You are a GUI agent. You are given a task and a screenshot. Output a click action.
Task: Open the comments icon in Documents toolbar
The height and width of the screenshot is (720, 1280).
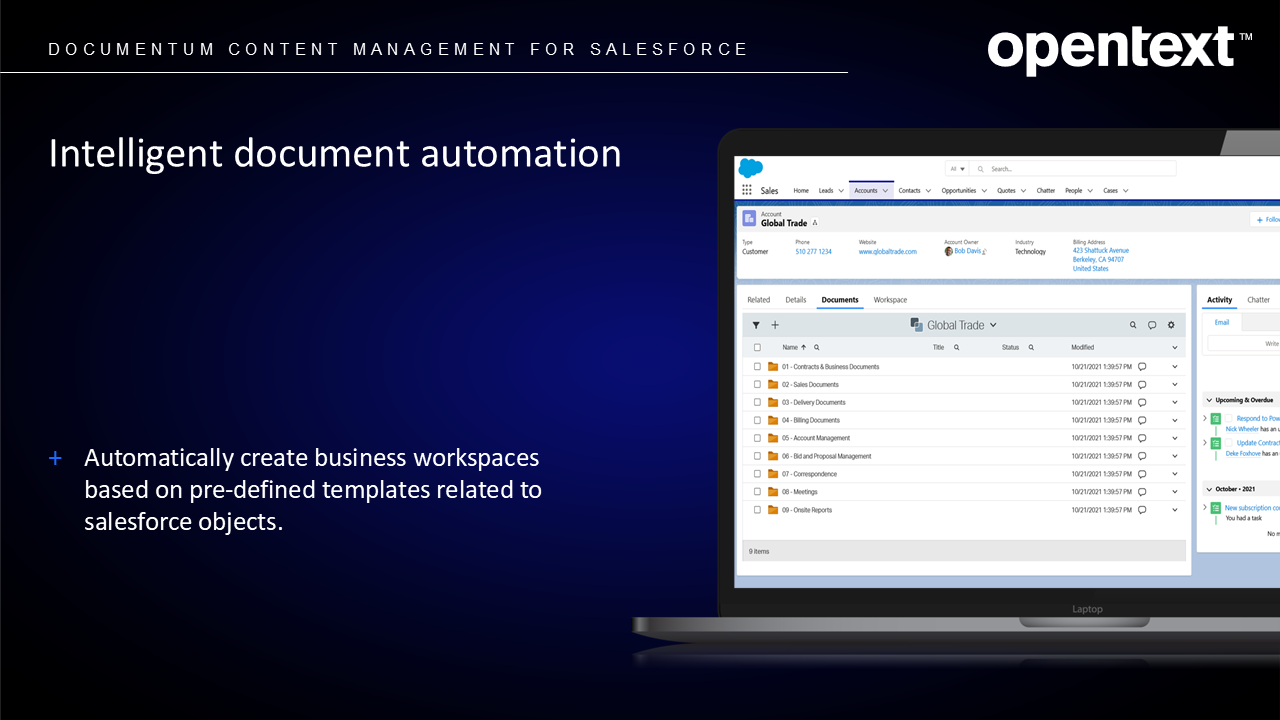[x=1152, y=325]
